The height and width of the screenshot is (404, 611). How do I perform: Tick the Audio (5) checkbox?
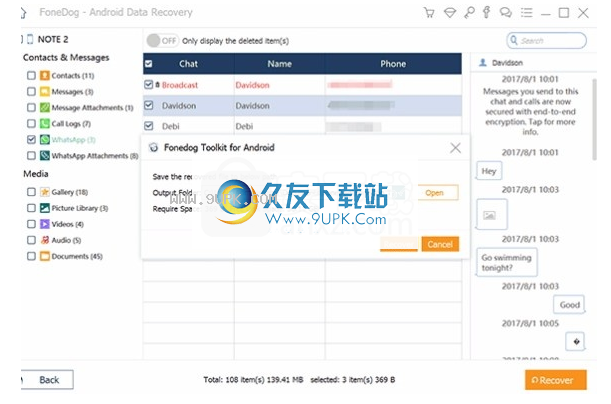31,240
